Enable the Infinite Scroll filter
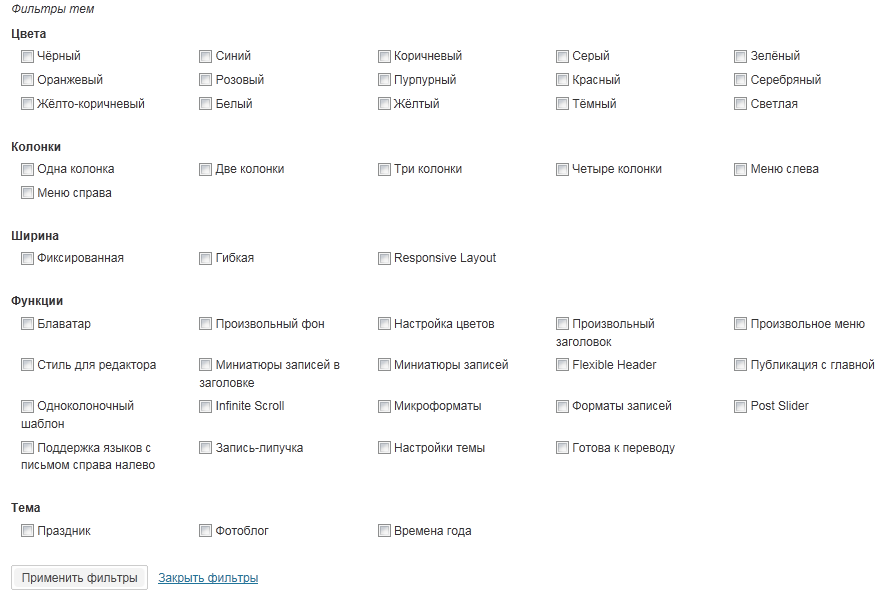This screenshot has height=599, width=886. pyautogui.click(x=206, y=407)
